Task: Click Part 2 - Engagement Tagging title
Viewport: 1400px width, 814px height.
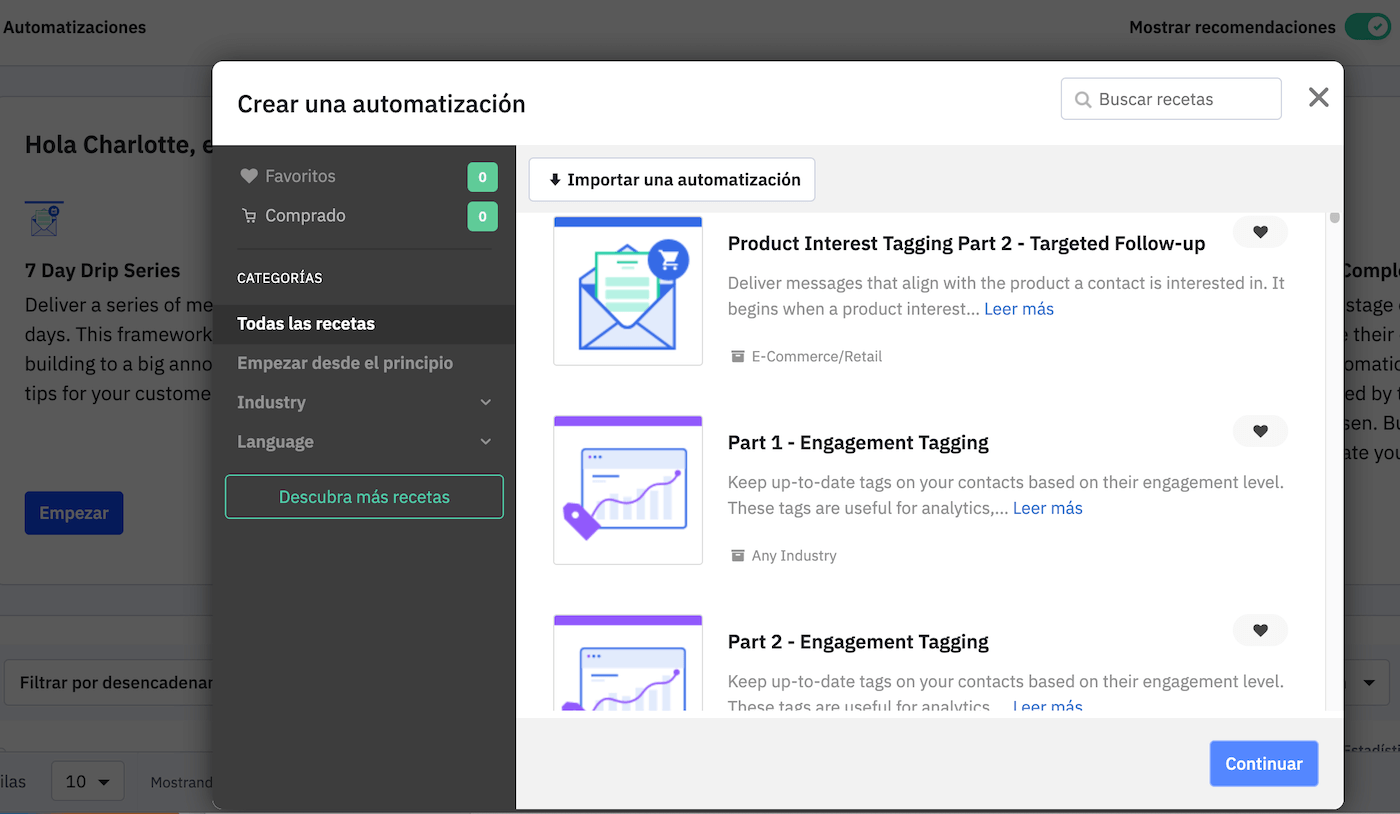Action: click(858, 641)
